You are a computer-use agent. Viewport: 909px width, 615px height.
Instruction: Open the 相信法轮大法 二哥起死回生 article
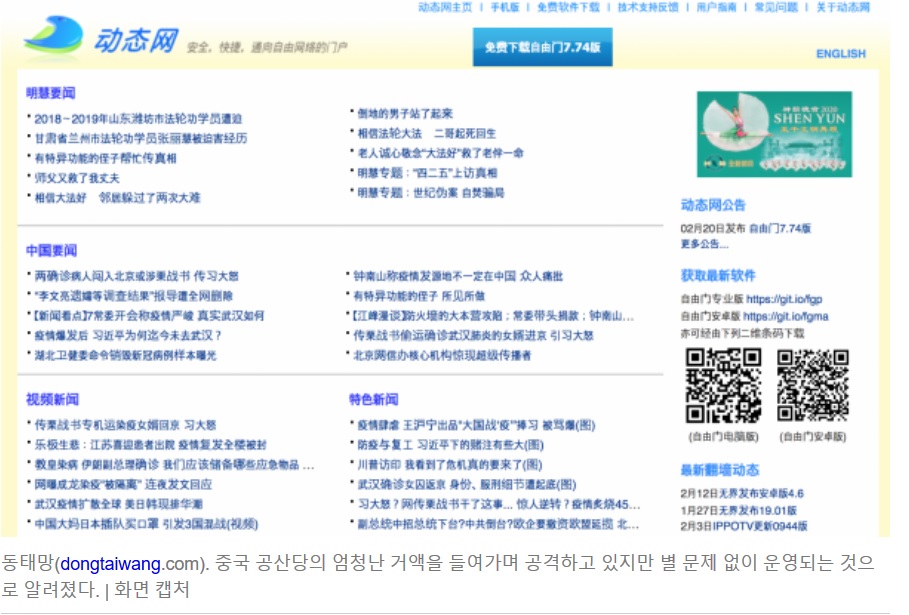426,133
